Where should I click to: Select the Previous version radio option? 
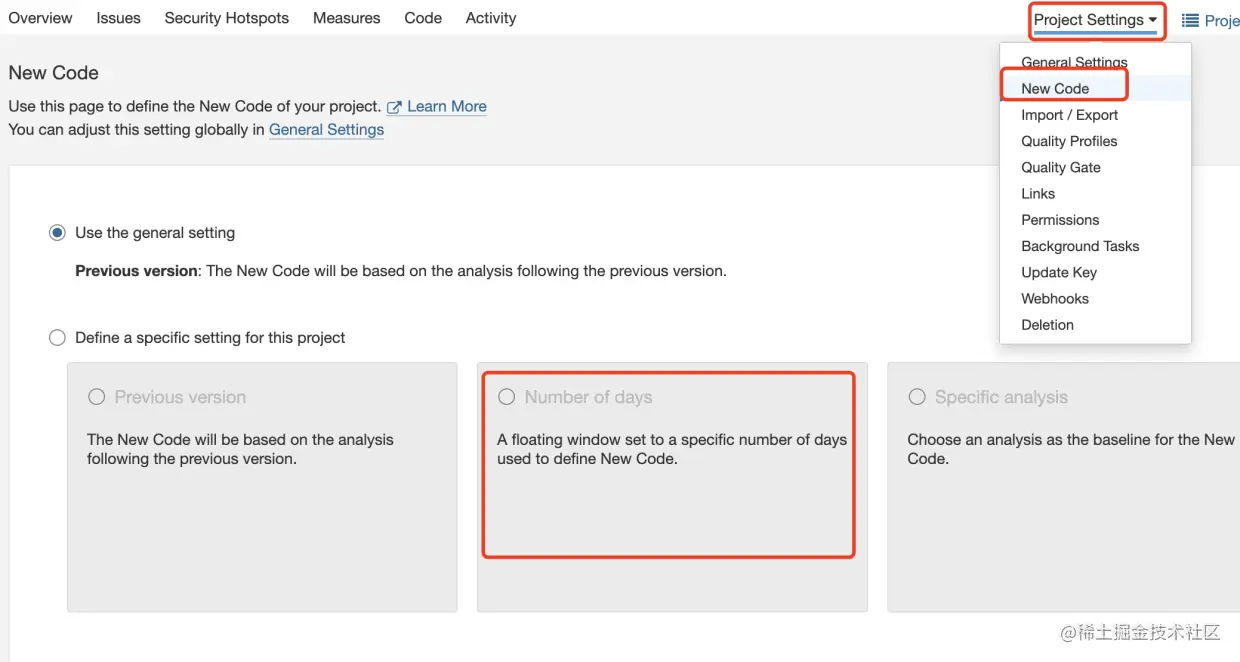pyautogui.click(x=97, y=397)
